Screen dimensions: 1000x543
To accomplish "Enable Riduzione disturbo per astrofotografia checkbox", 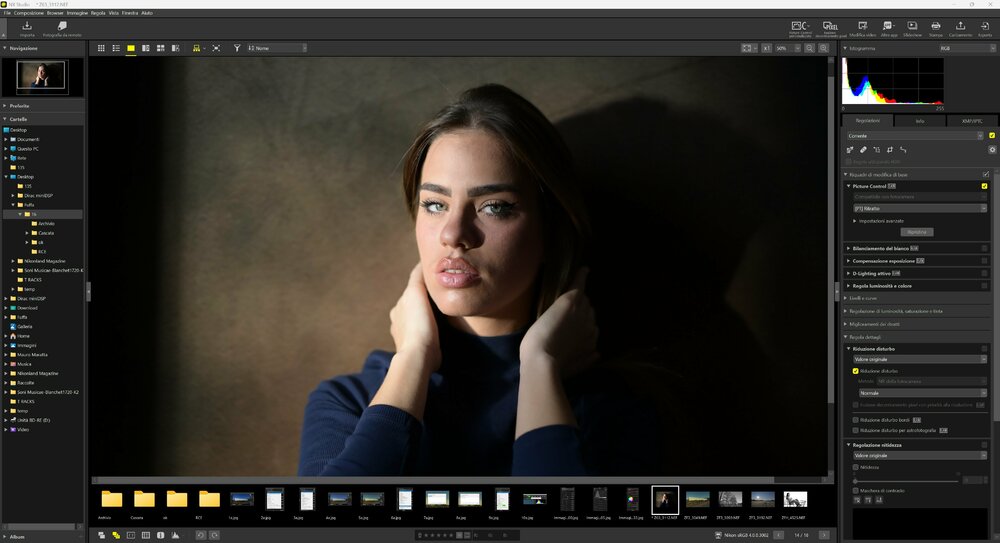I will pos(855,430).
